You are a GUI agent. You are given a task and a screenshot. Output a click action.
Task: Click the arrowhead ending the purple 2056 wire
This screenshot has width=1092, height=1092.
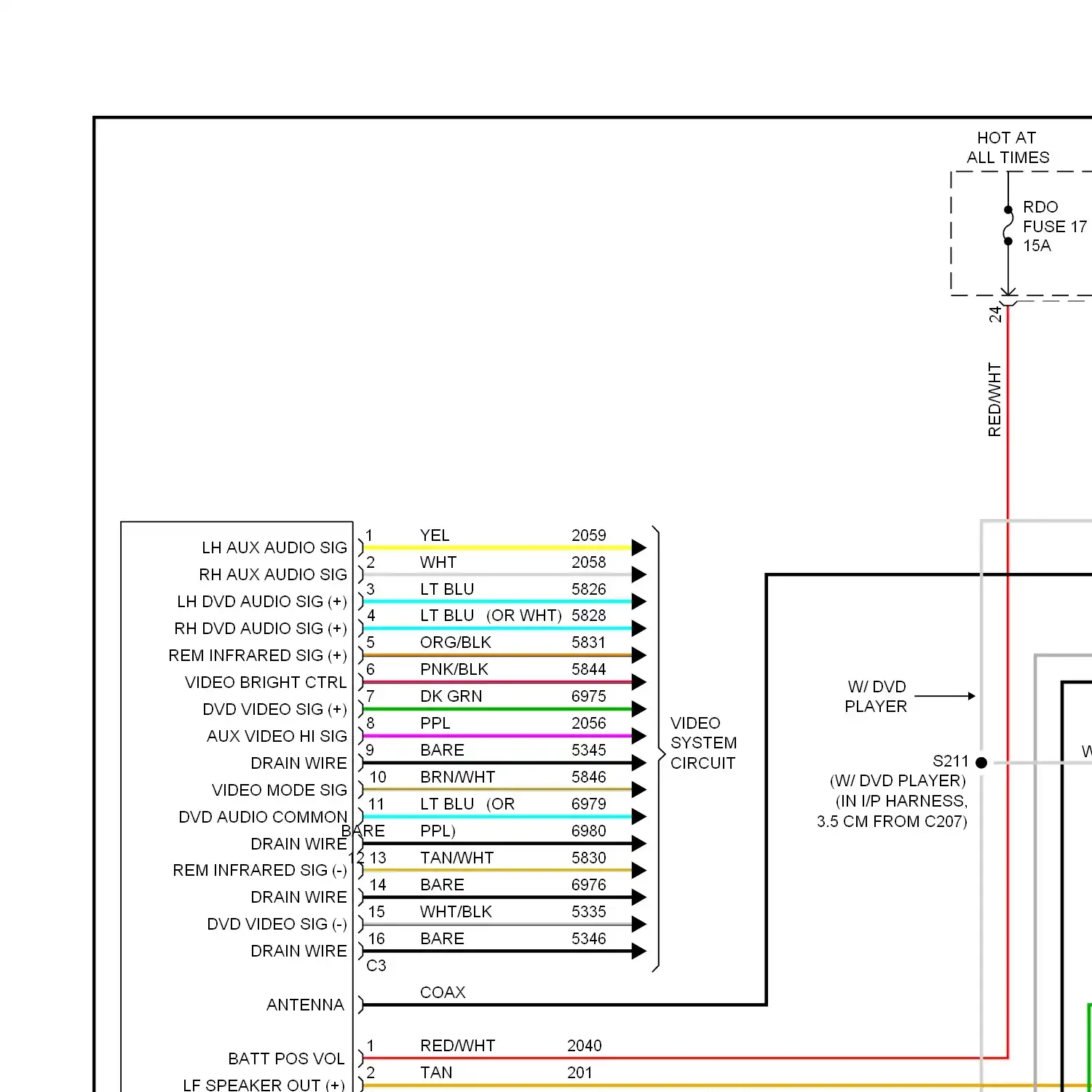pyautogui.click(x=639, y=736)
